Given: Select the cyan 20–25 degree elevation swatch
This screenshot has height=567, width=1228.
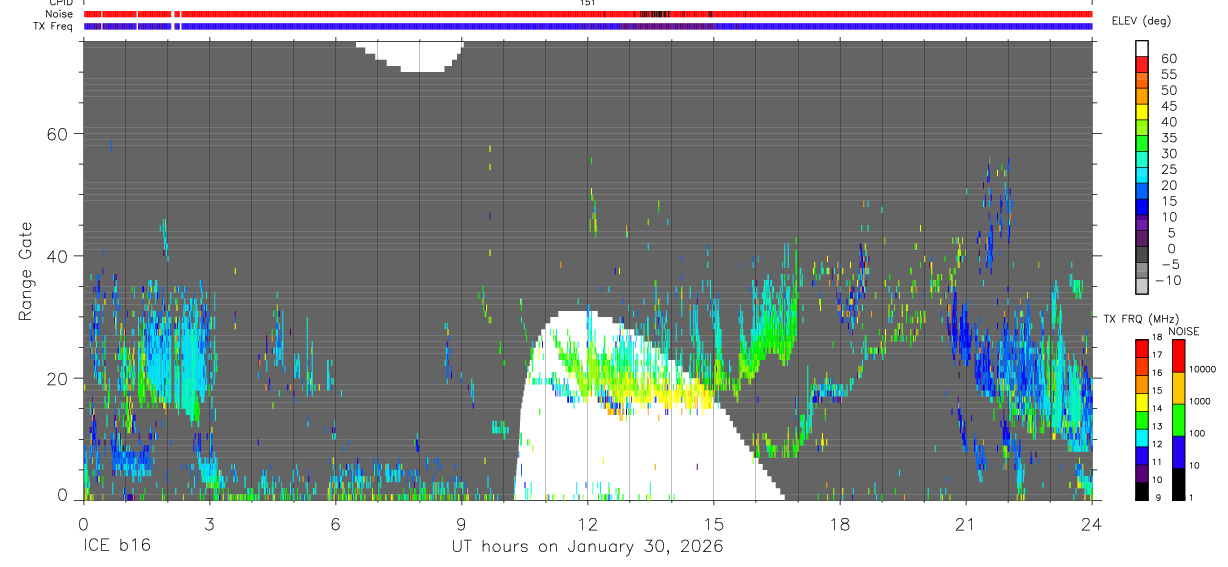Looking at the screenshot, I should [1142, 176].
